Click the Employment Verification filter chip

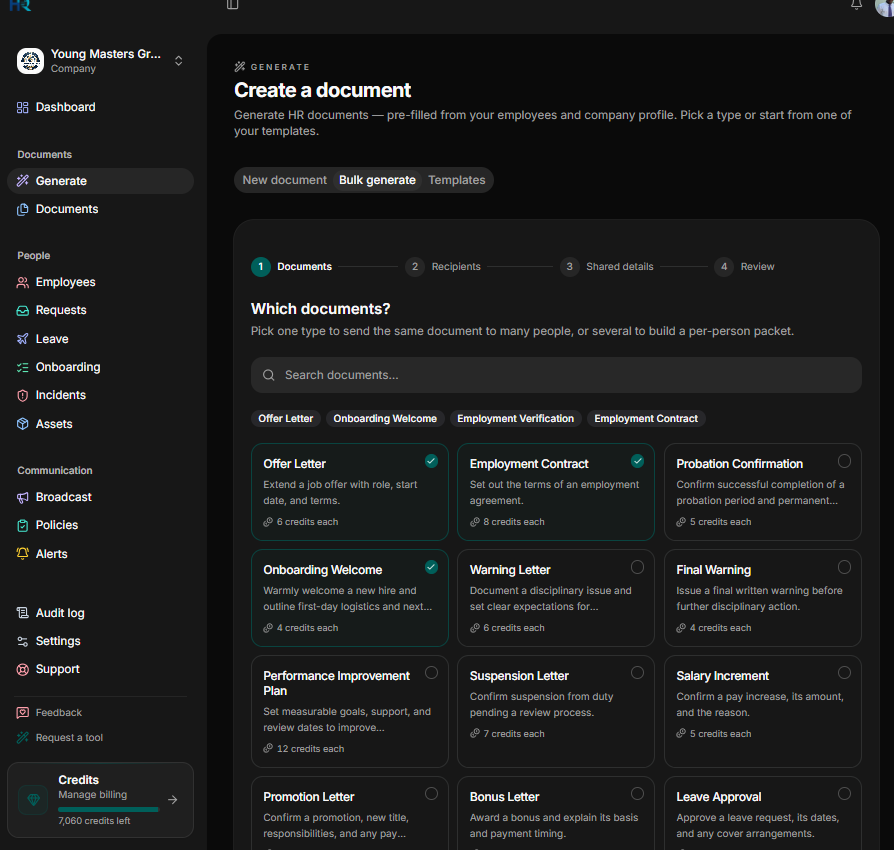pyautogui.click(x=515, y=418)
